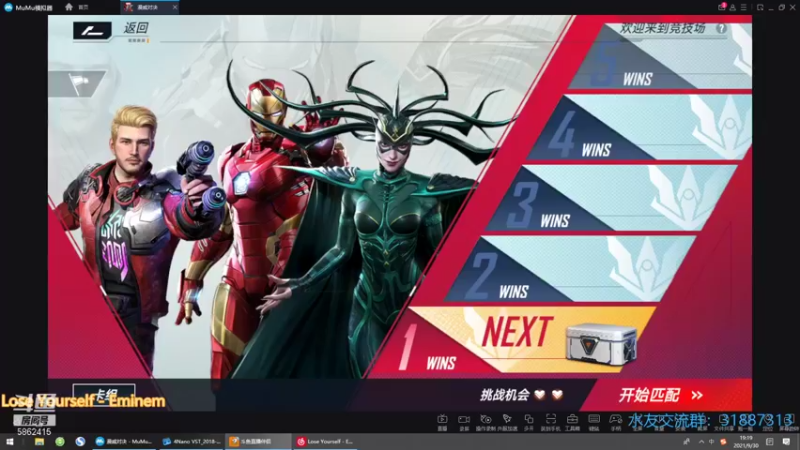800x450 pixels.
Task: Switch to orange streaming assistant taskbar window
Action: (258, 442)
